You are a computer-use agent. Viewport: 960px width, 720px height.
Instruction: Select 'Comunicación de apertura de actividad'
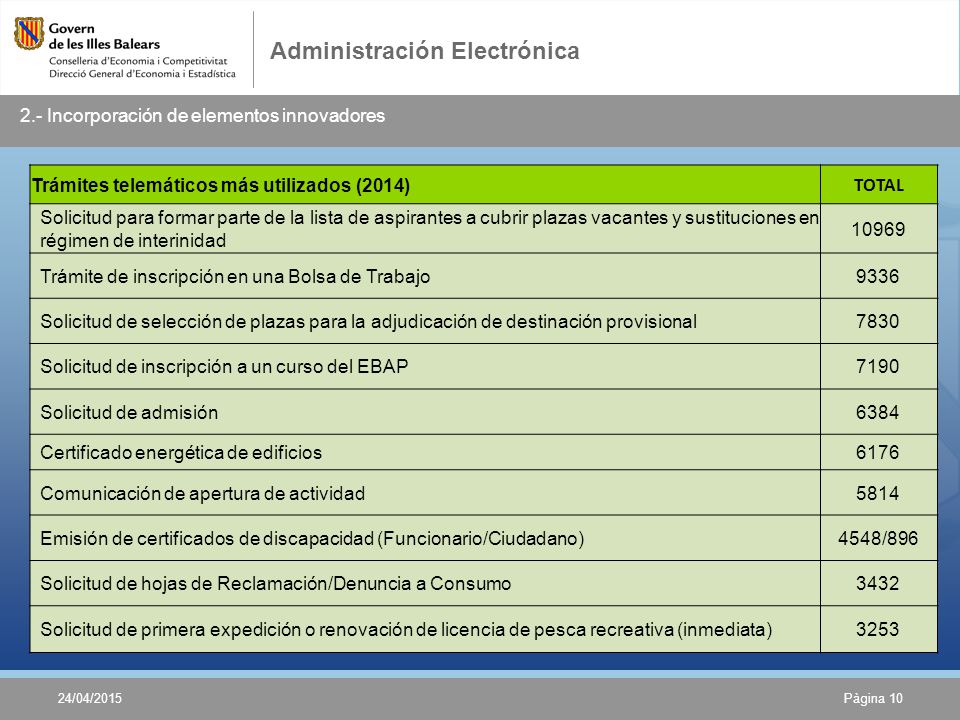coord(203,493)
